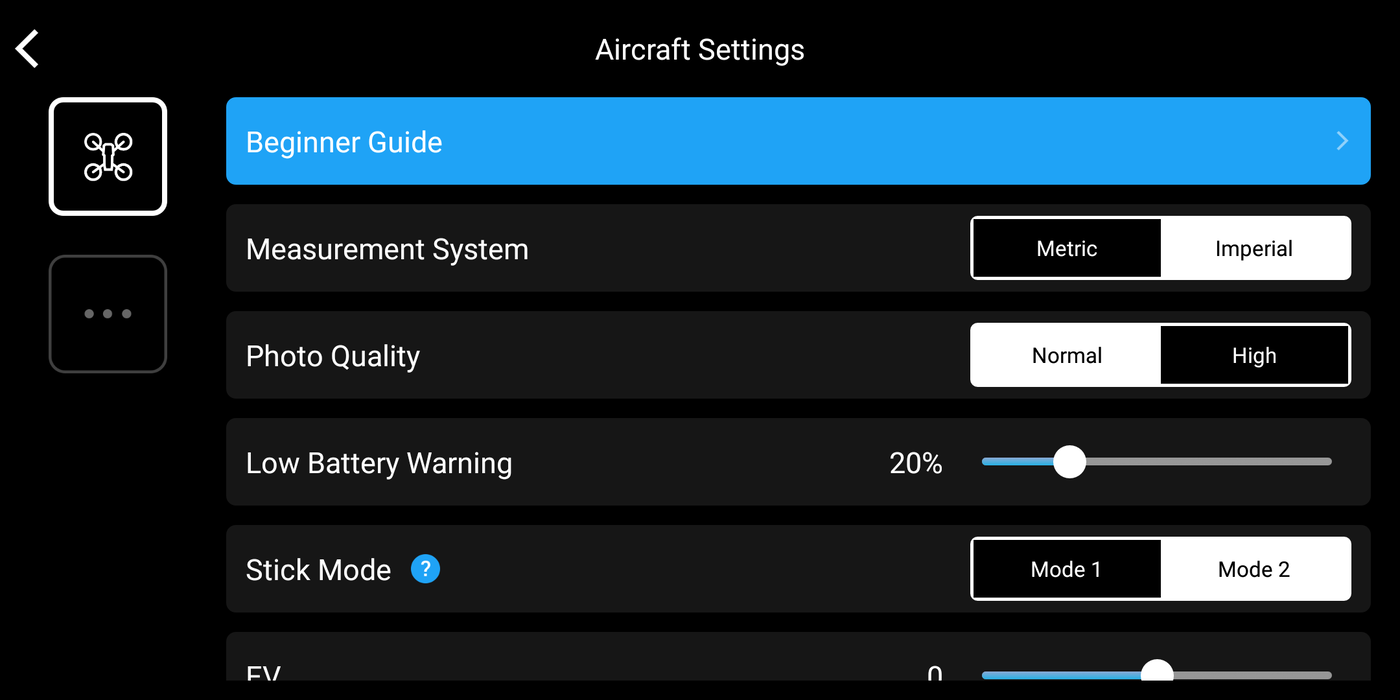Choose Stick Mode 1
The width and height of the screenshot is (1400, 700).
1066,570
